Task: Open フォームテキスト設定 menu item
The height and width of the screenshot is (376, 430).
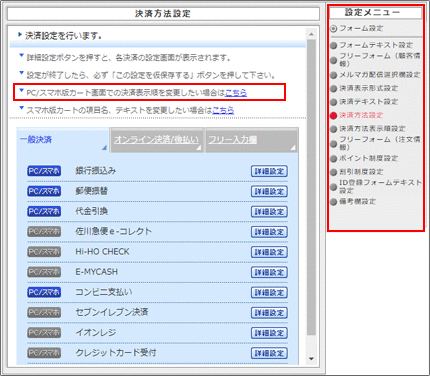Action: [x=372, y=45]
